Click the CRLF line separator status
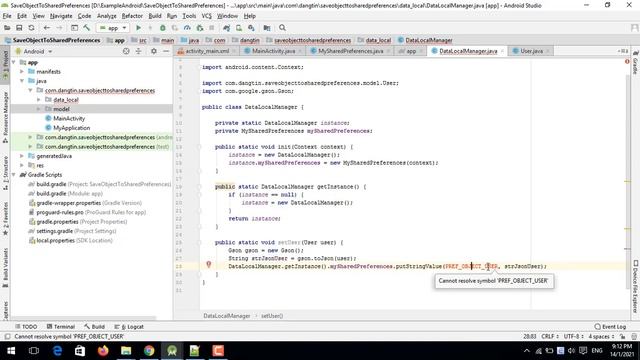The height and width of the screenshot is (360, 640). click(x=550, y=336)
